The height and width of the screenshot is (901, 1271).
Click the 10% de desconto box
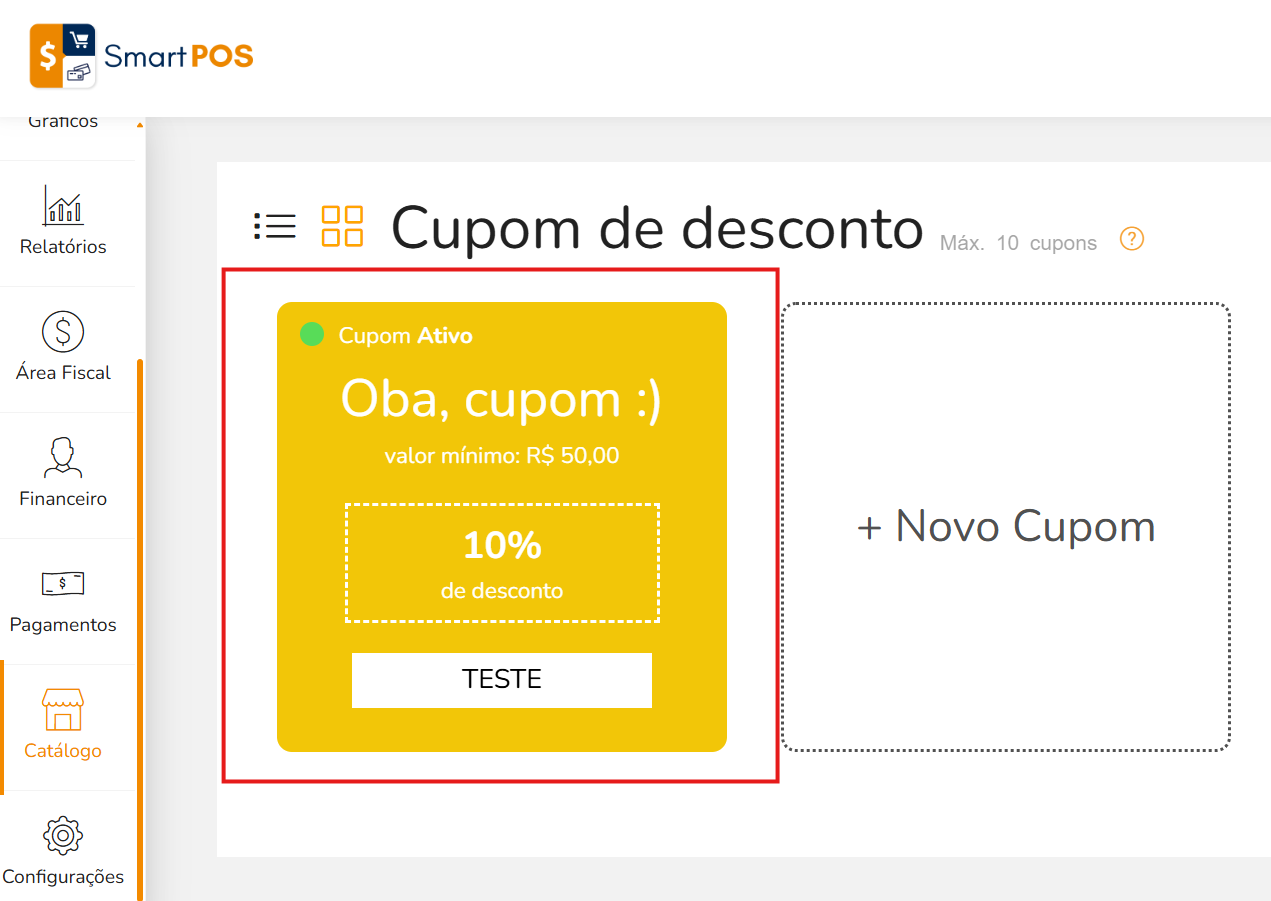coord(502,563)
